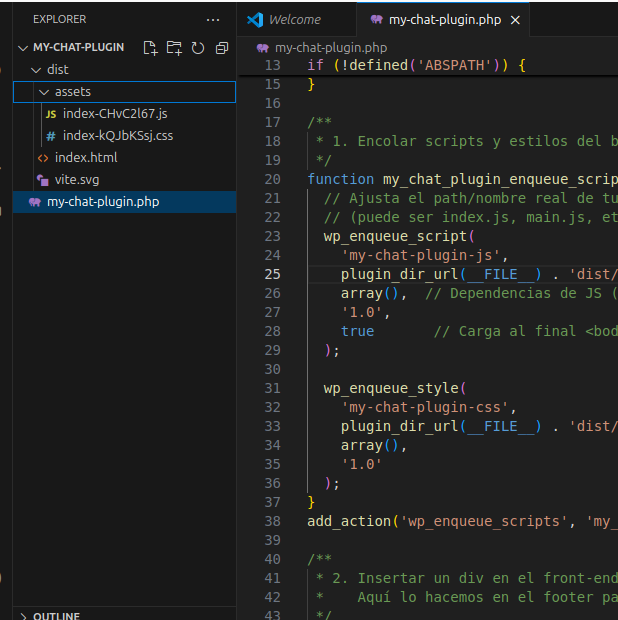Image resolution: width=618 pixels, height=620 pixels.
Task: Click the JS icon beside index-CHvC2l67.js
Action: [51, 114]
